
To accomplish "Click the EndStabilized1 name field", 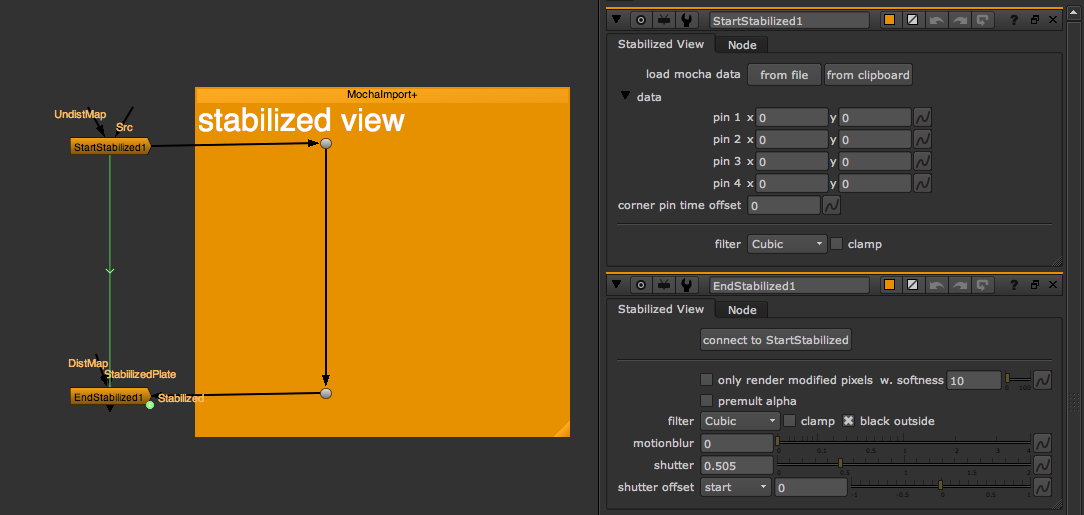I will click(x=789, y=285).
